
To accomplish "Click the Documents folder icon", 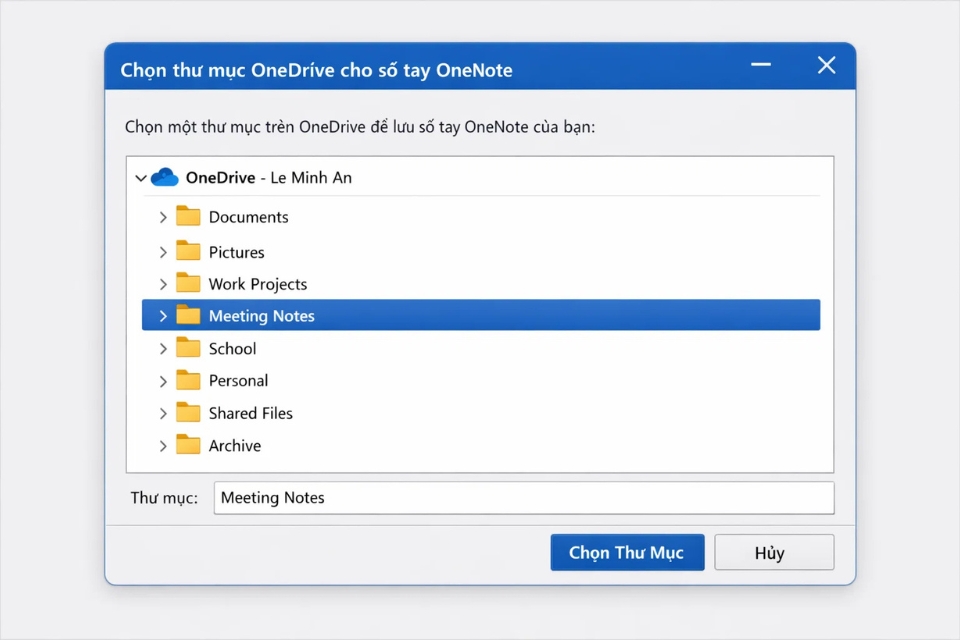I will point(190,217).
